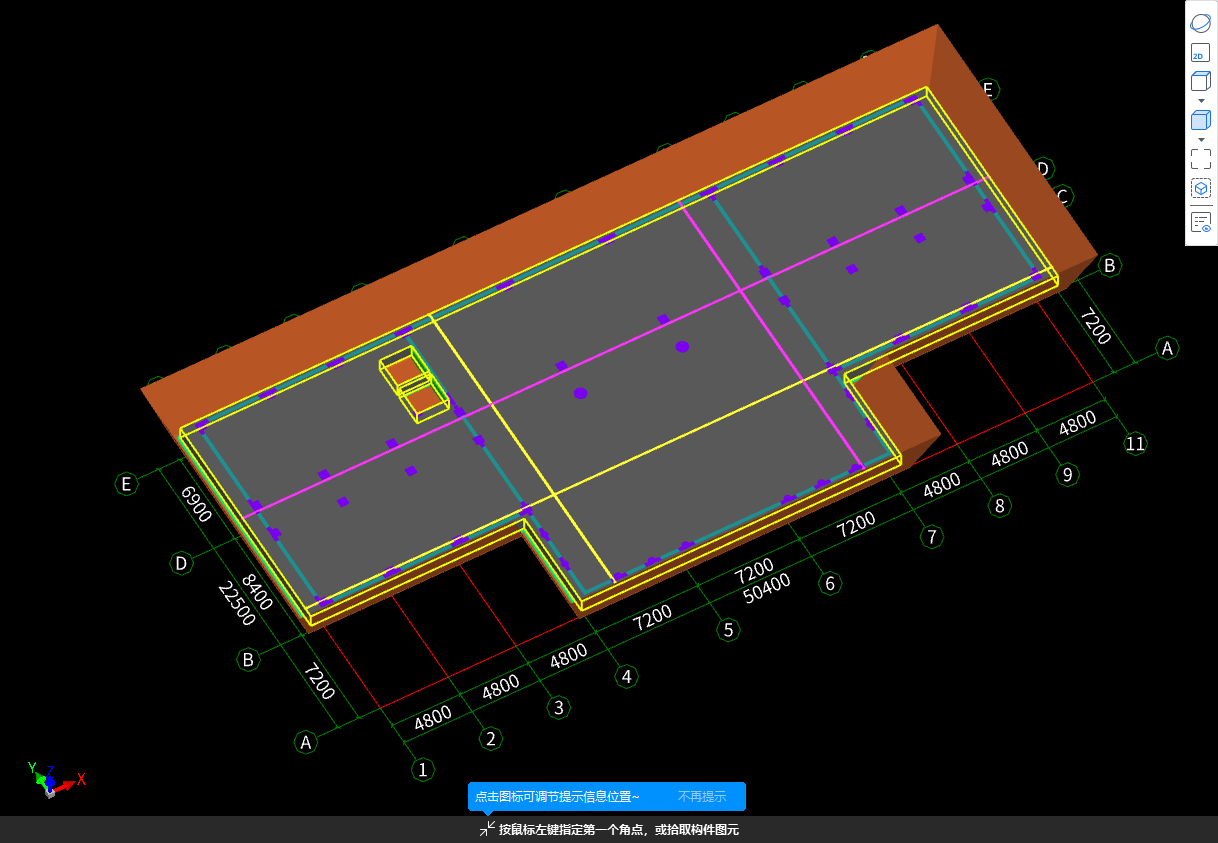The width and height of the screenshot is (1218, 843).
Task: Click the dashed-frame zoom extents icon
Action: (1201, 158)
